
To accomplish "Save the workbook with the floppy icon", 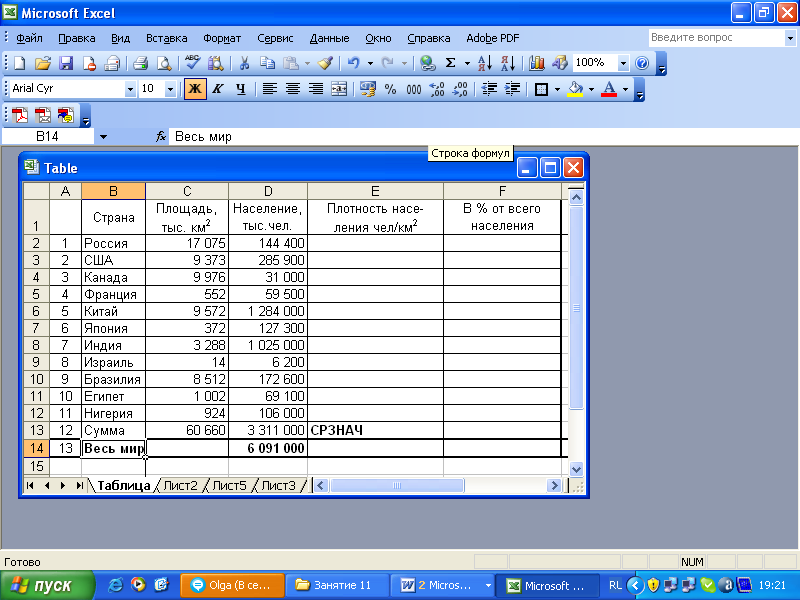I will pos(66,63).
